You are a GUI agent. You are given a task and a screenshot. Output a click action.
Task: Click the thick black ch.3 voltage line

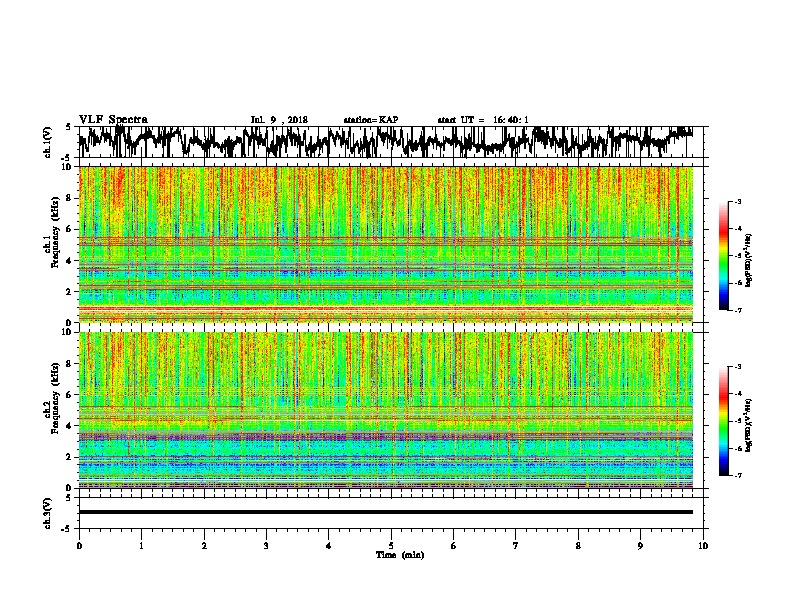point(386,512)
